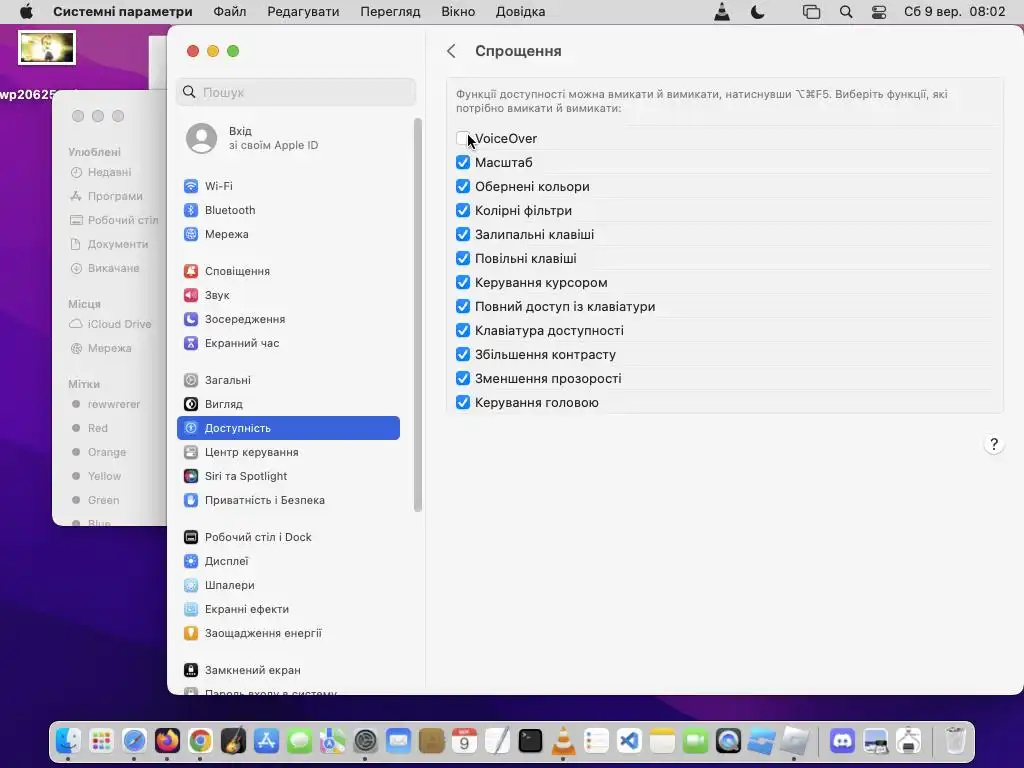Image resolution: width=1024 pixels, height=768 pixels.
Task: Enable the VoiceOver checkbox
Action: point(462,138)
